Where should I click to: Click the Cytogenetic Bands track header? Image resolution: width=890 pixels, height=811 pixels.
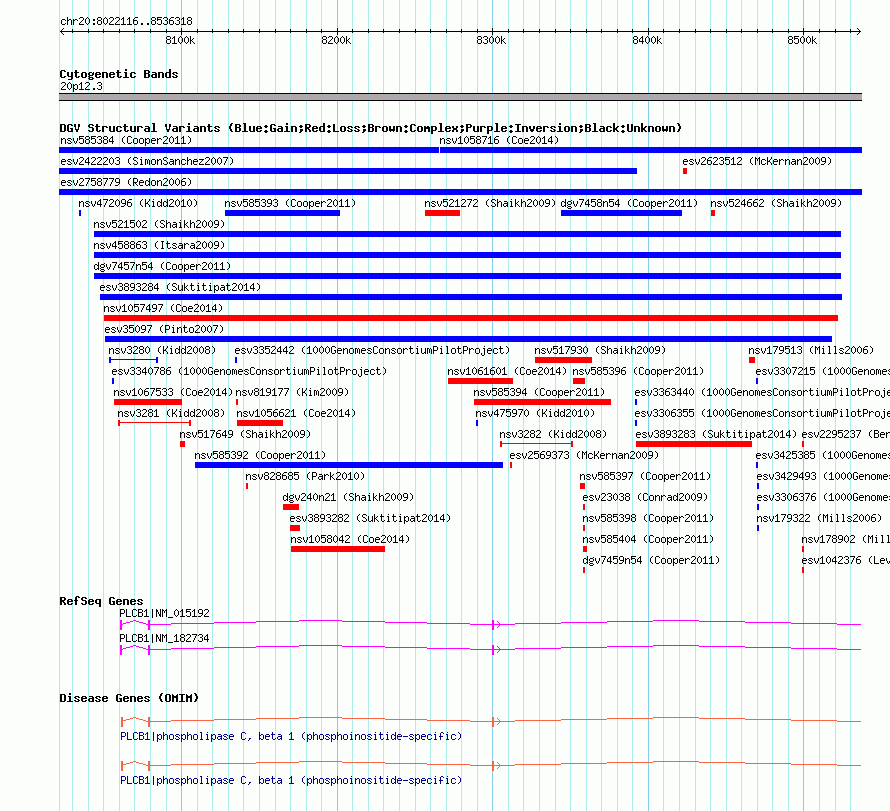pos(119,74)
